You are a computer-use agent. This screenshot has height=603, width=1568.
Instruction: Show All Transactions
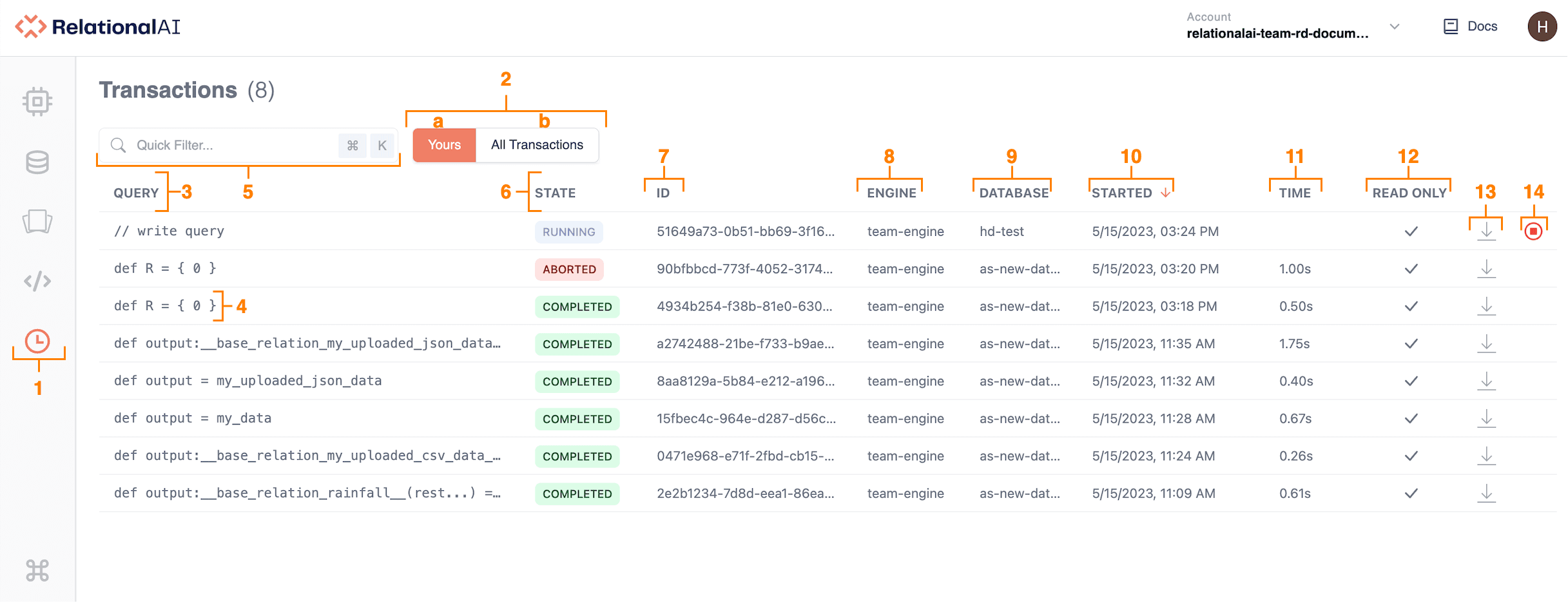point(537,145)
